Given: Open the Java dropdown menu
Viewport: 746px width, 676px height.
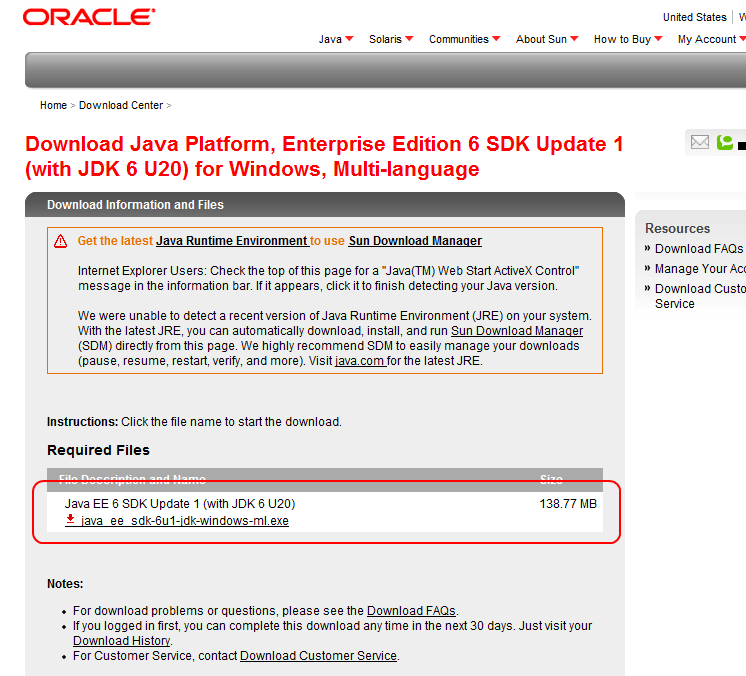Looking at the screenshot, I should click(x=336, y=39).
